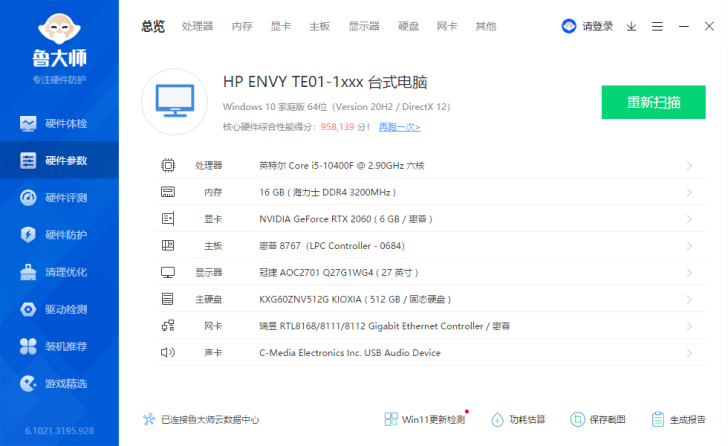Click the 主硬盘 disk row icon

point(168,299)
